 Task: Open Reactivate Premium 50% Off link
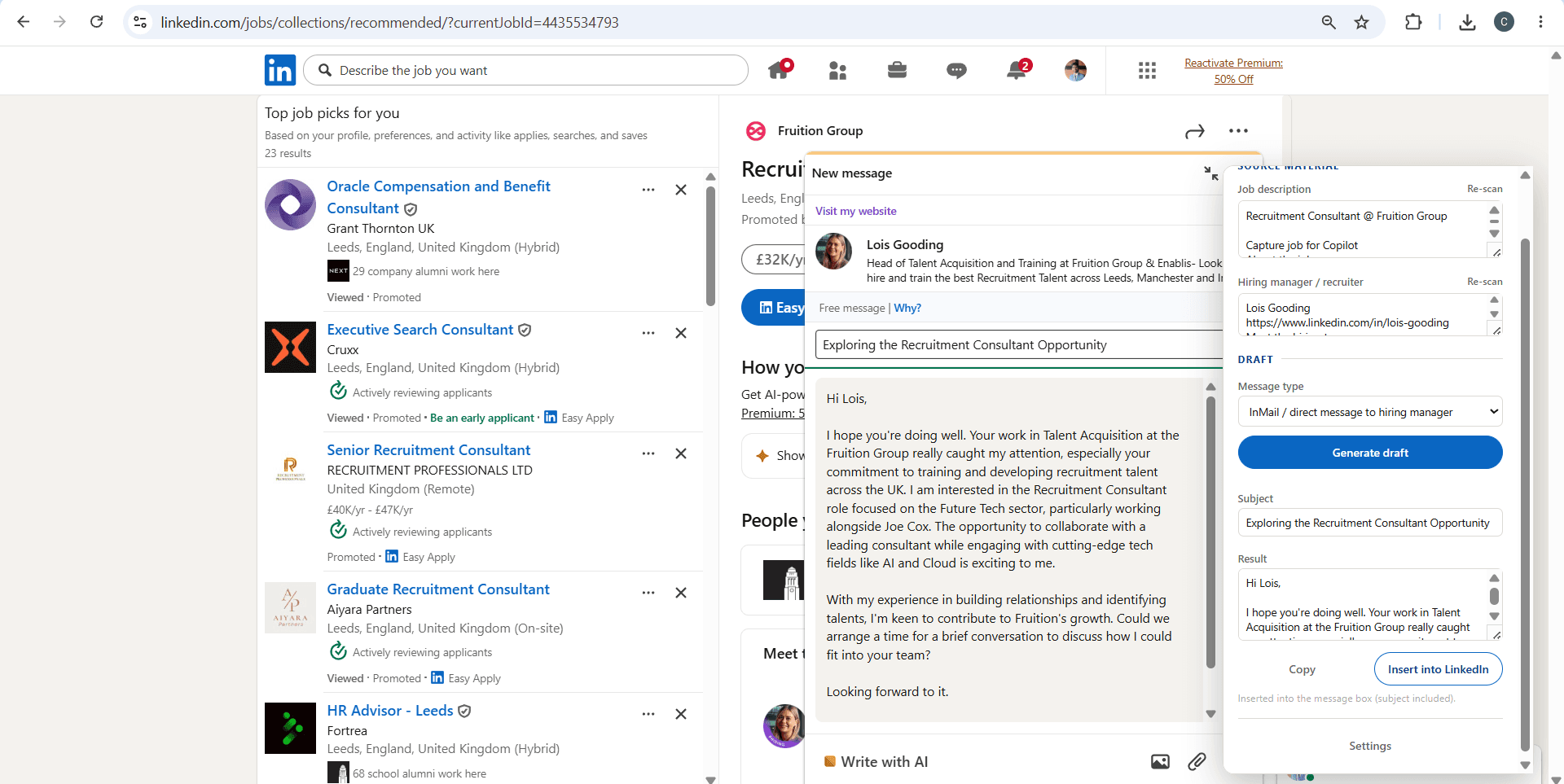1233,71
